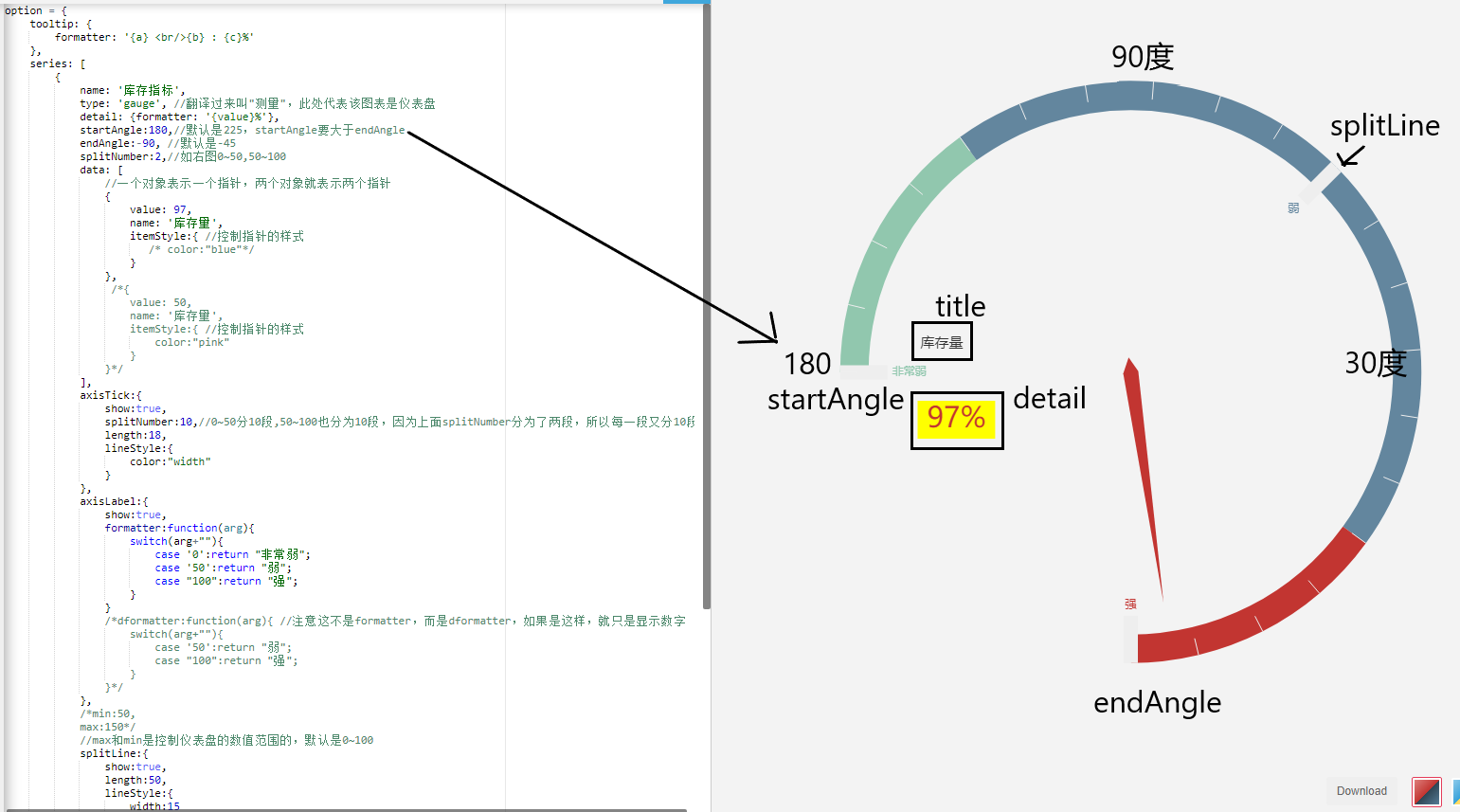Click the code line "value: 97,"
Image resolution: width=1460 pixels, height=812 pixels.
pos(161,209)
